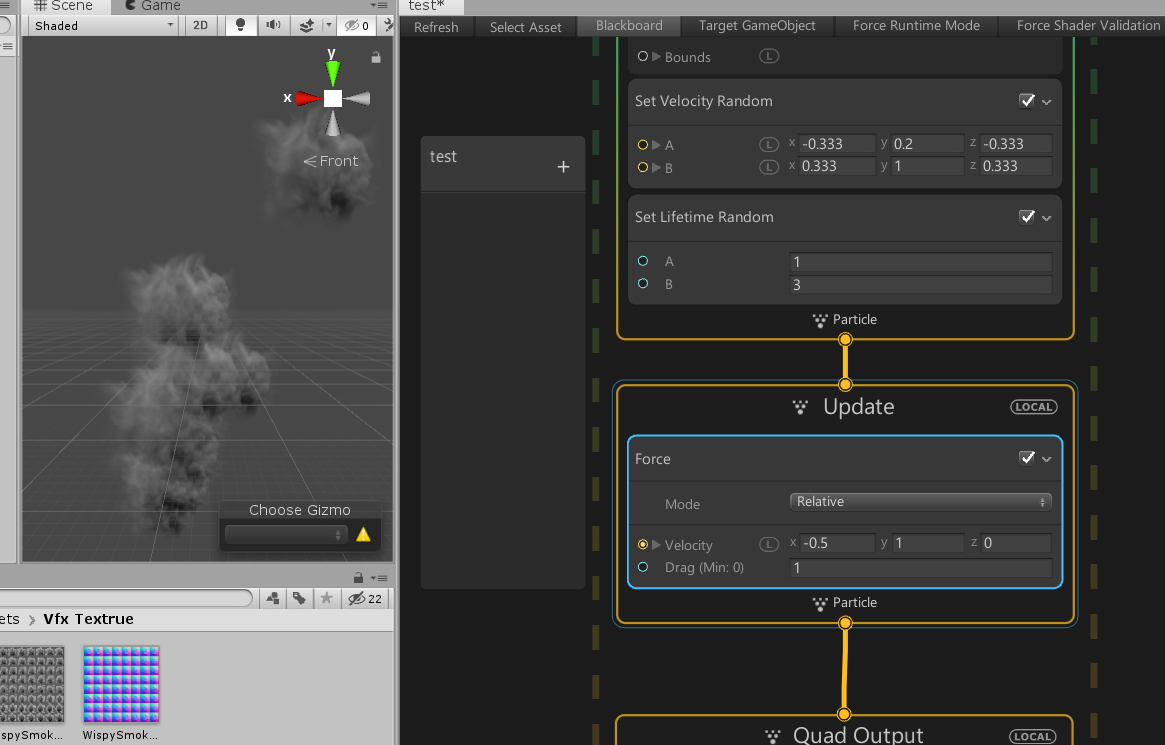The width and height of the screenshot is (1165, 745).
Task: Click velocity A y field 0.2
Action: click(x=927, y=143)
